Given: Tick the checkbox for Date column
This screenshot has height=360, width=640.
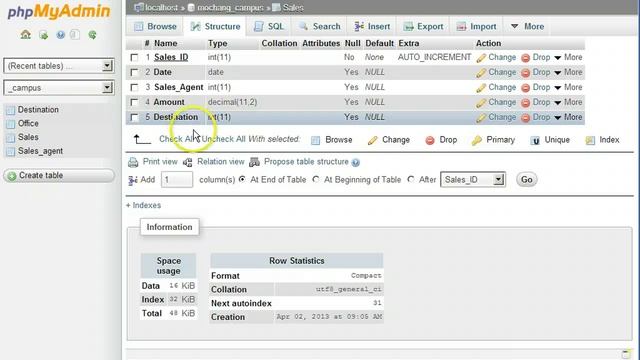Looking at the screenshot, I should pyautogui.click(x=134, y=72).
